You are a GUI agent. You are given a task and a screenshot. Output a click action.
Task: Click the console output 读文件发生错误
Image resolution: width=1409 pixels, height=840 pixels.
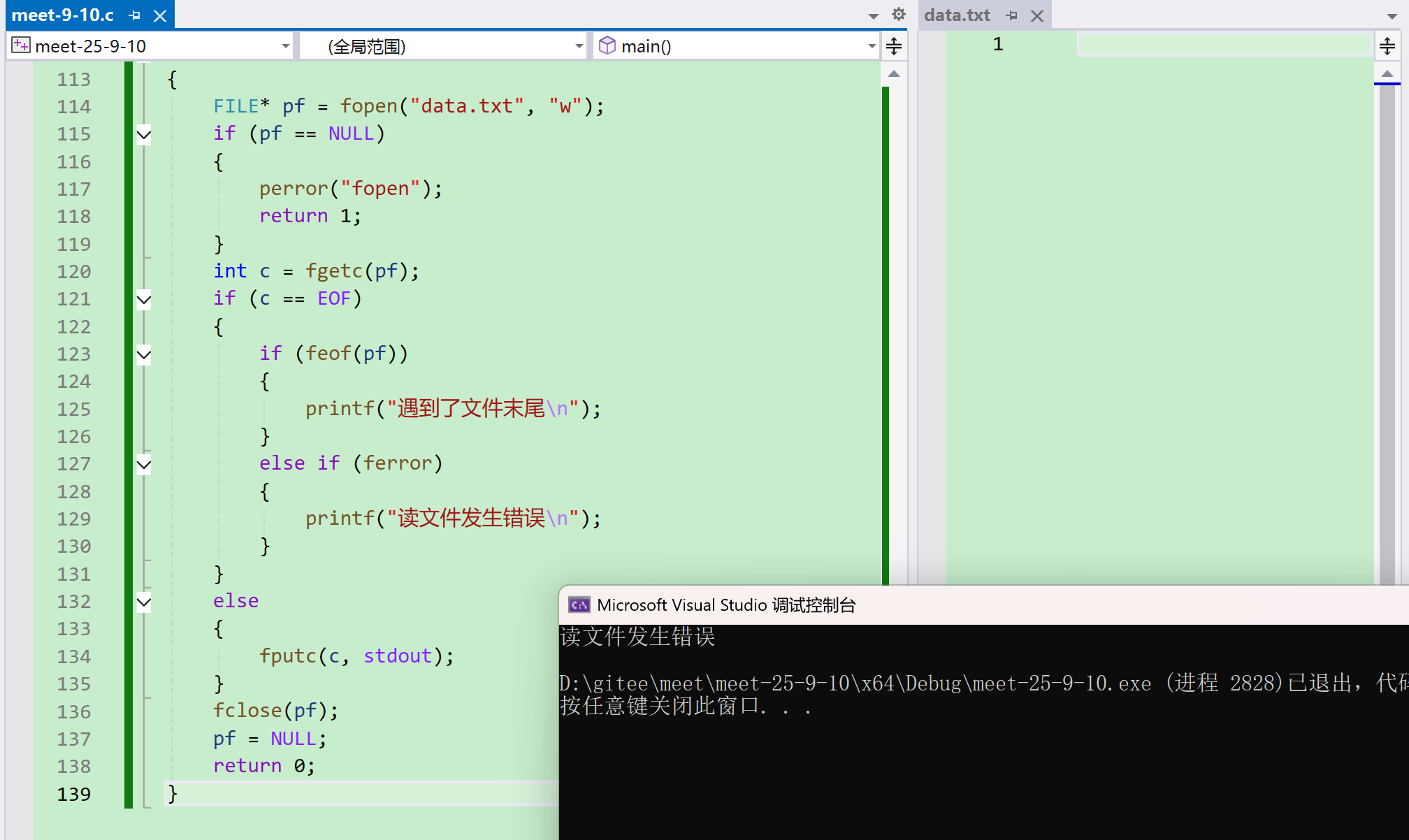point(637,637)
